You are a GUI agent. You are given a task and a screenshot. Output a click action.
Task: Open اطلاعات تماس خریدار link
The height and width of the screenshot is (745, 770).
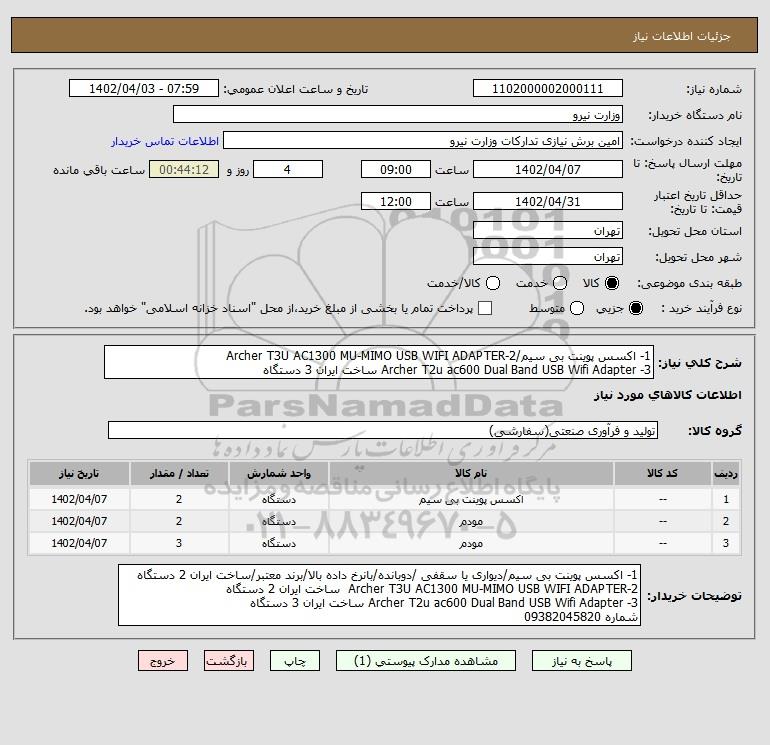165,141
